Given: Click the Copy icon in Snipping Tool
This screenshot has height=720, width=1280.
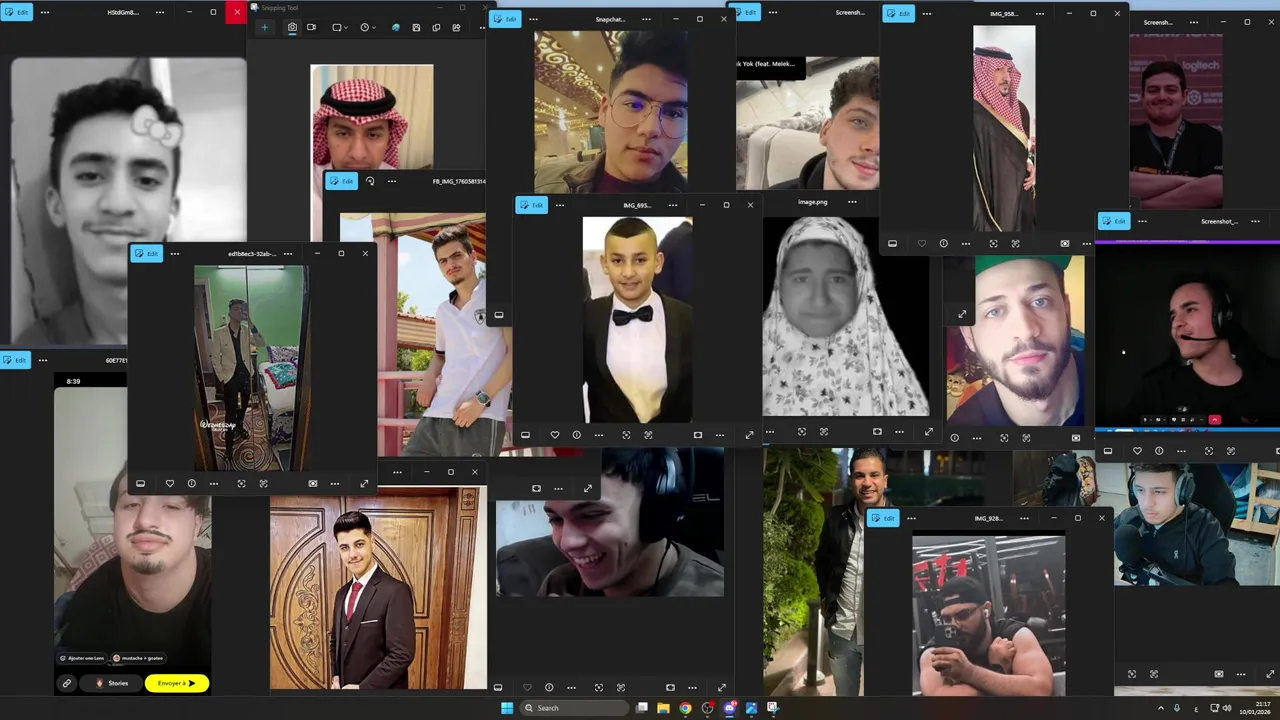Looking at the screenshot, I should click(436, 27).
